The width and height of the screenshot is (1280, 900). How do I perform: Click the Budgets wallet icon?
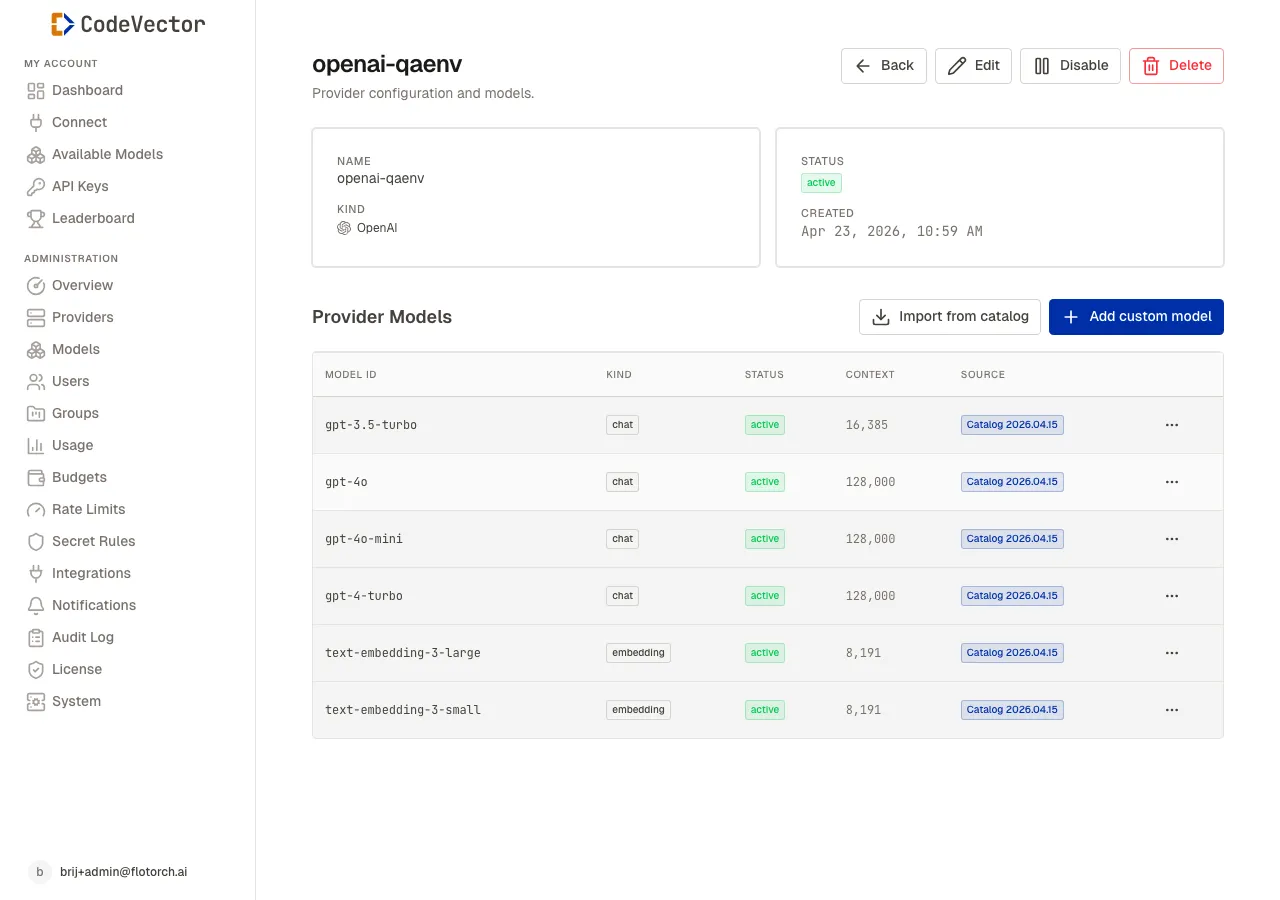36,478
